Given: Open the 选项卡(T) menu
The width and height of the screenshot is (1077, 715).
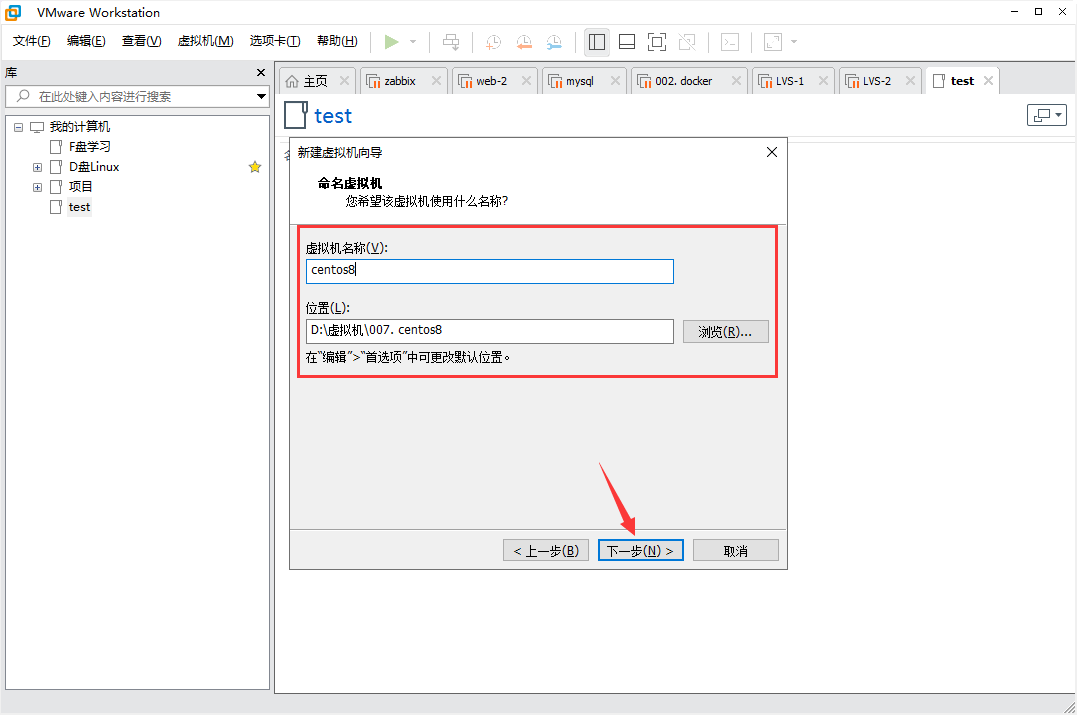Looking at the screenshot, I should coord(275,41).
